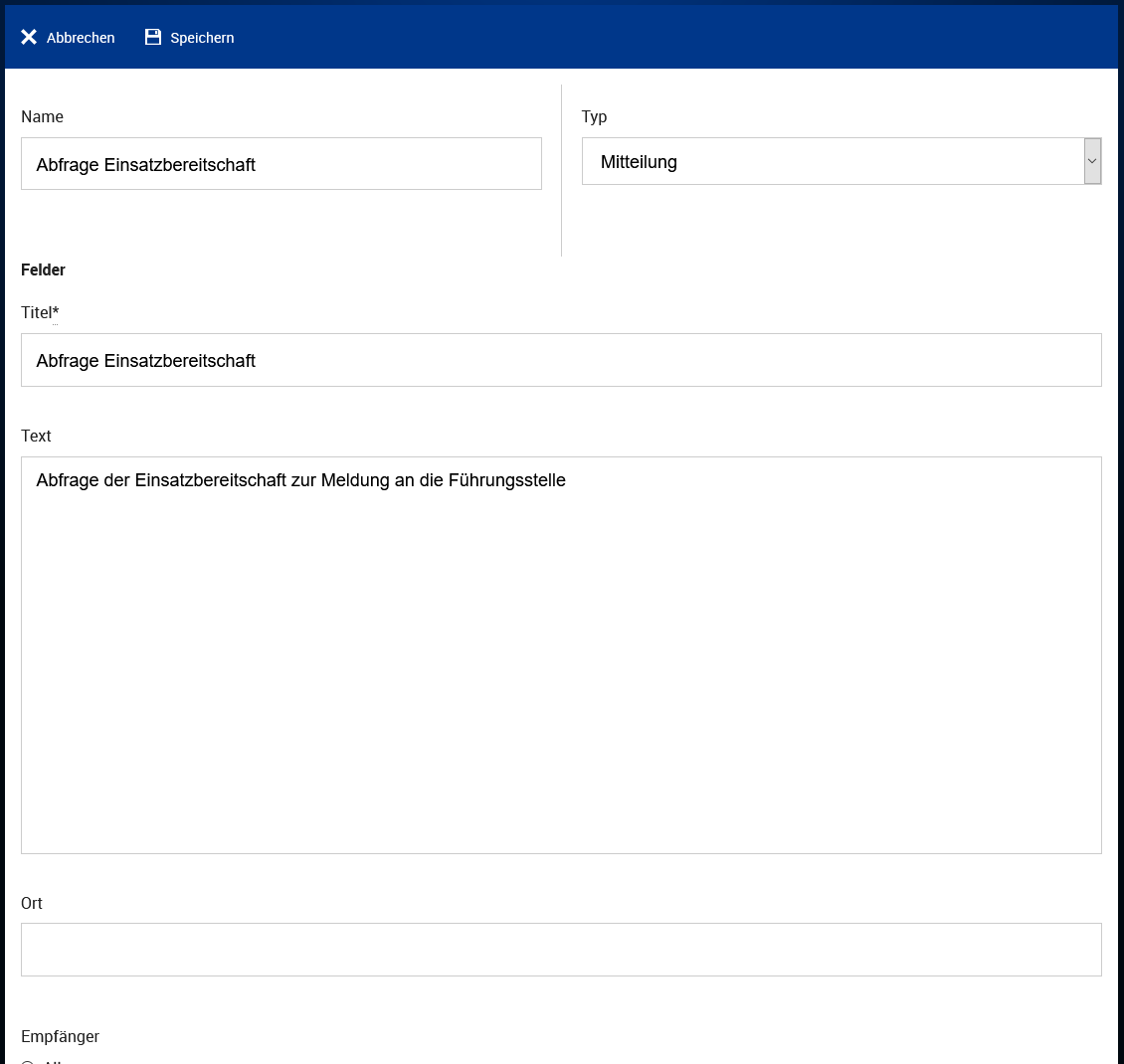Focus the Titel input field
This screenshot has height=1064, width=1124.
click(x=561, y=360)
